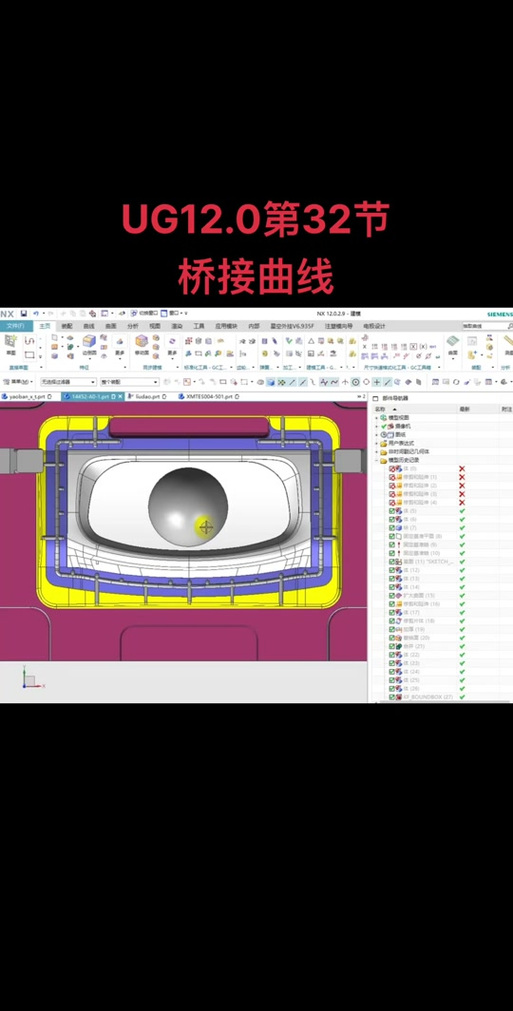Toggle the checkbox for 加厚 (19)
Image resolution: width=513 pixels, height=1011 pixels.
tap(392, 629)
